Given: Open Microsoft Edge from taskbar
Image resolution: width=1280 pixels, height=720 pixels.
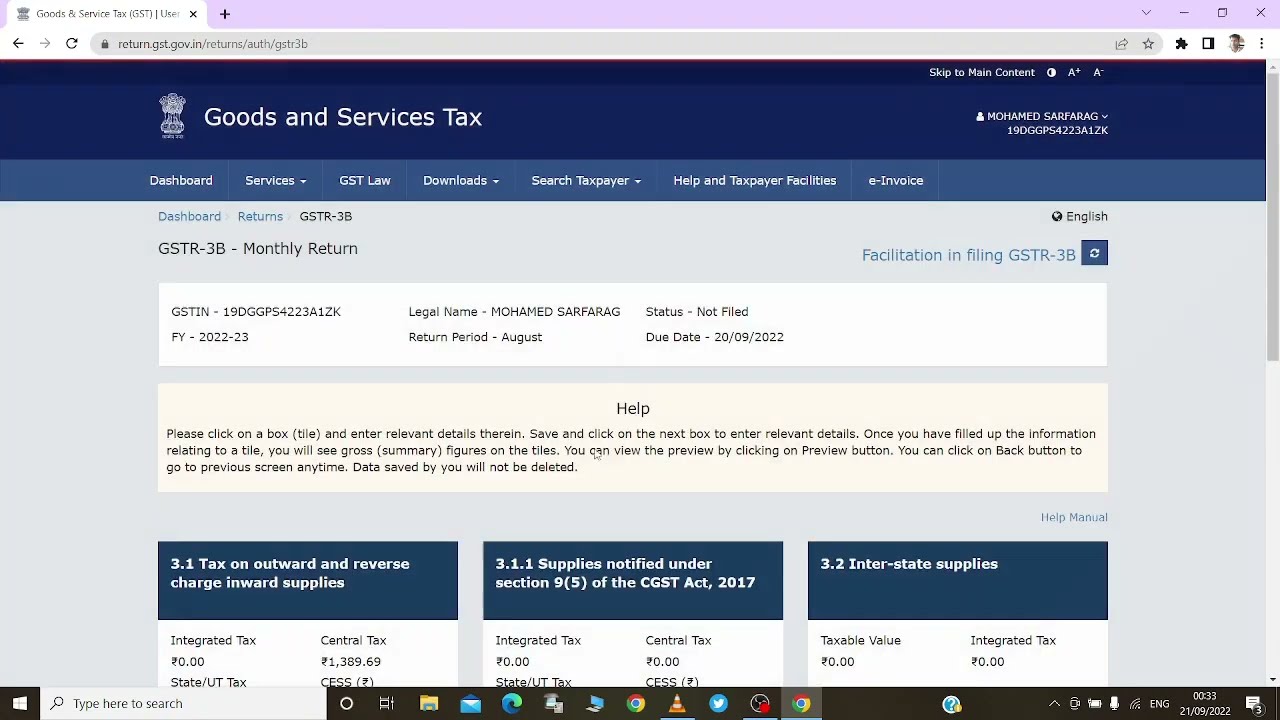Looking at the screenshot, I should [x=512, y=703].
